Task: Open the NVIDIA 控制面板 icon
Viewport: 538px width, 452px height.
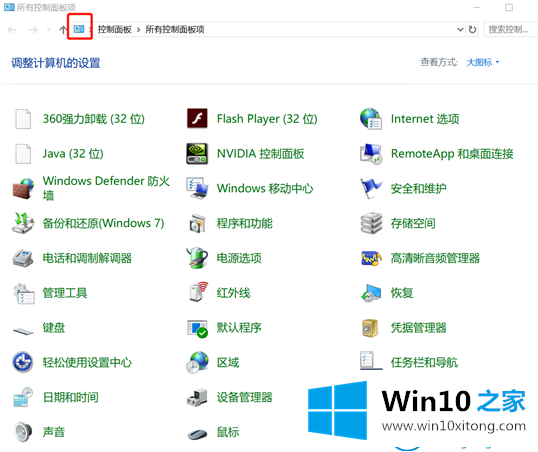Action: point(197,154)
